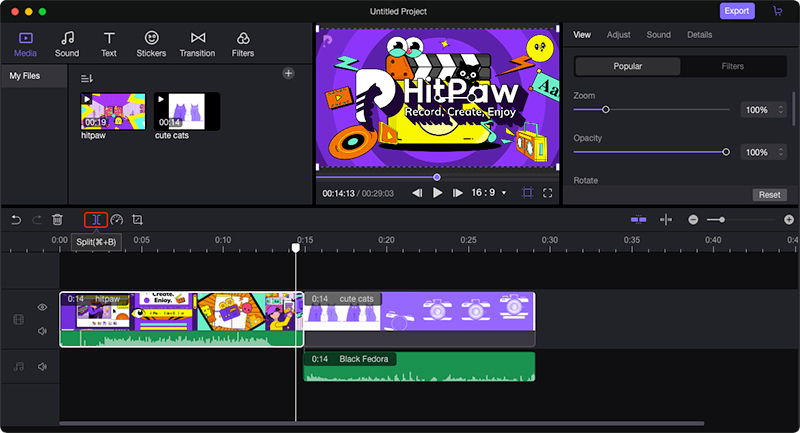Add media with the plus button
Image resolution: width=800 pixels, height=433 pixels.
(x=288, y=73)
